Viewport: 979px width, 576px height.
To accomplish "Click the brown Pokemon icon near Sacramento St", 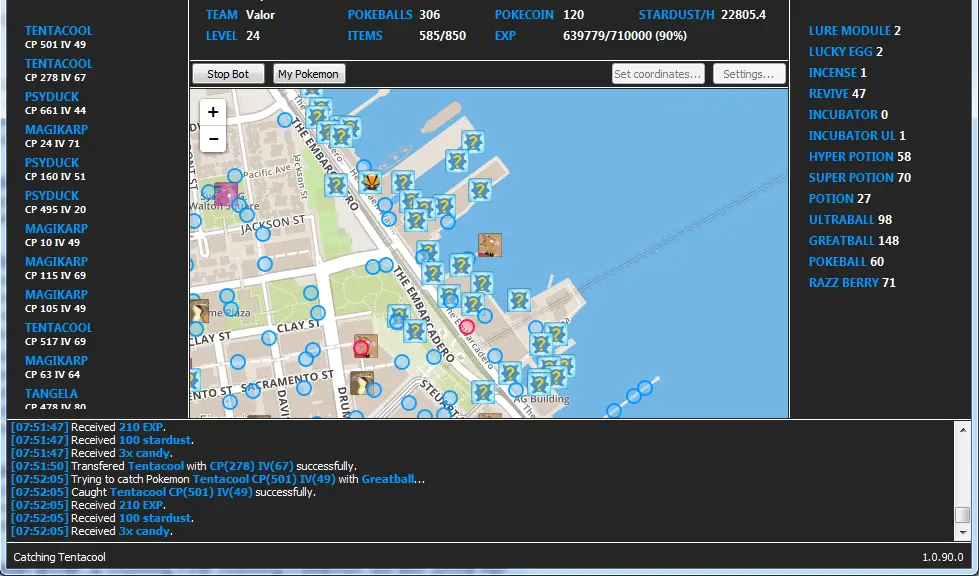I will [362, 383].
